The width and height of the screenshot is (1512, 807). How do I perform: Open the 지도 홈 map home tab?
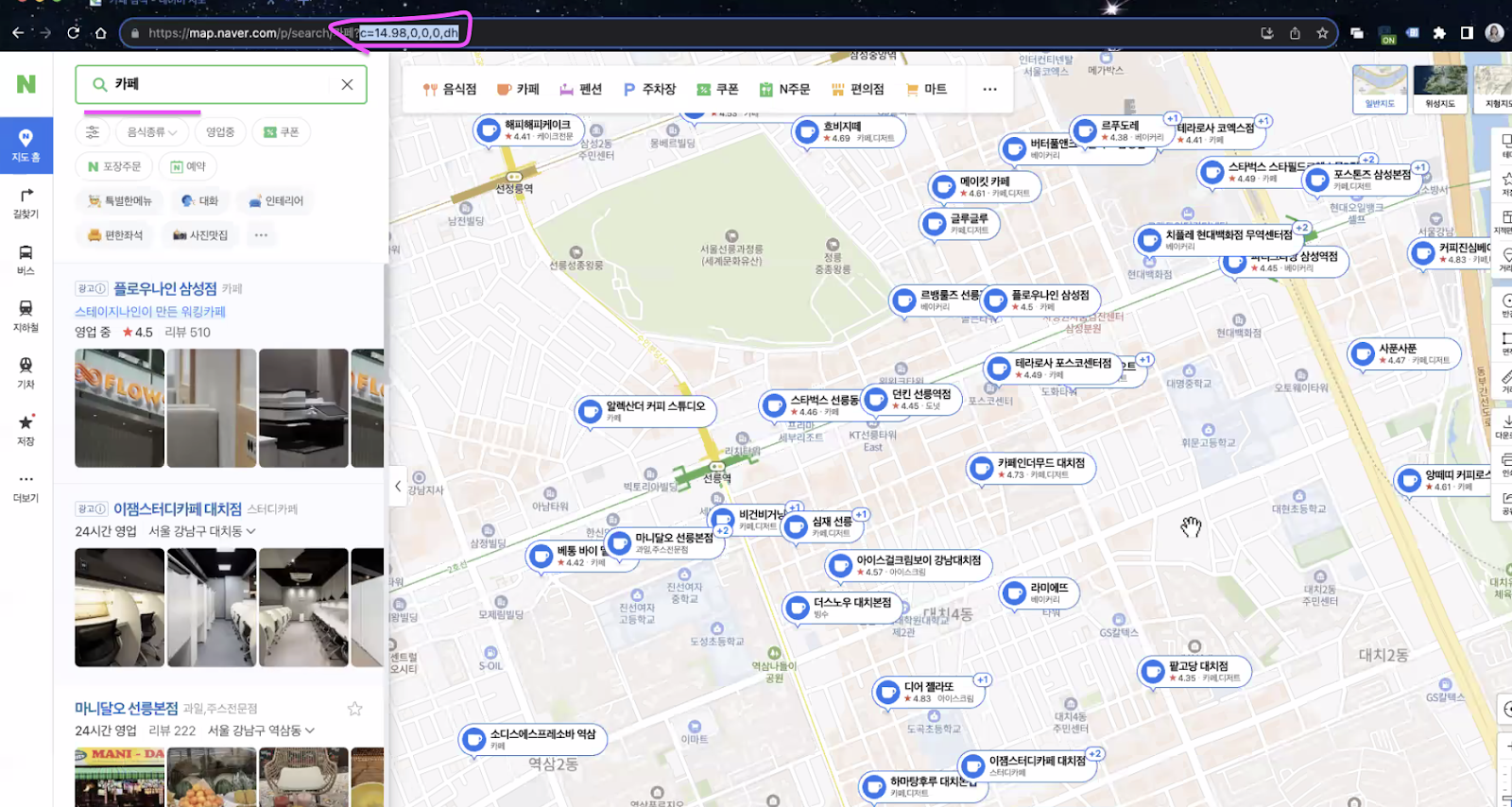pyautogui.click(x=26, y=146)
